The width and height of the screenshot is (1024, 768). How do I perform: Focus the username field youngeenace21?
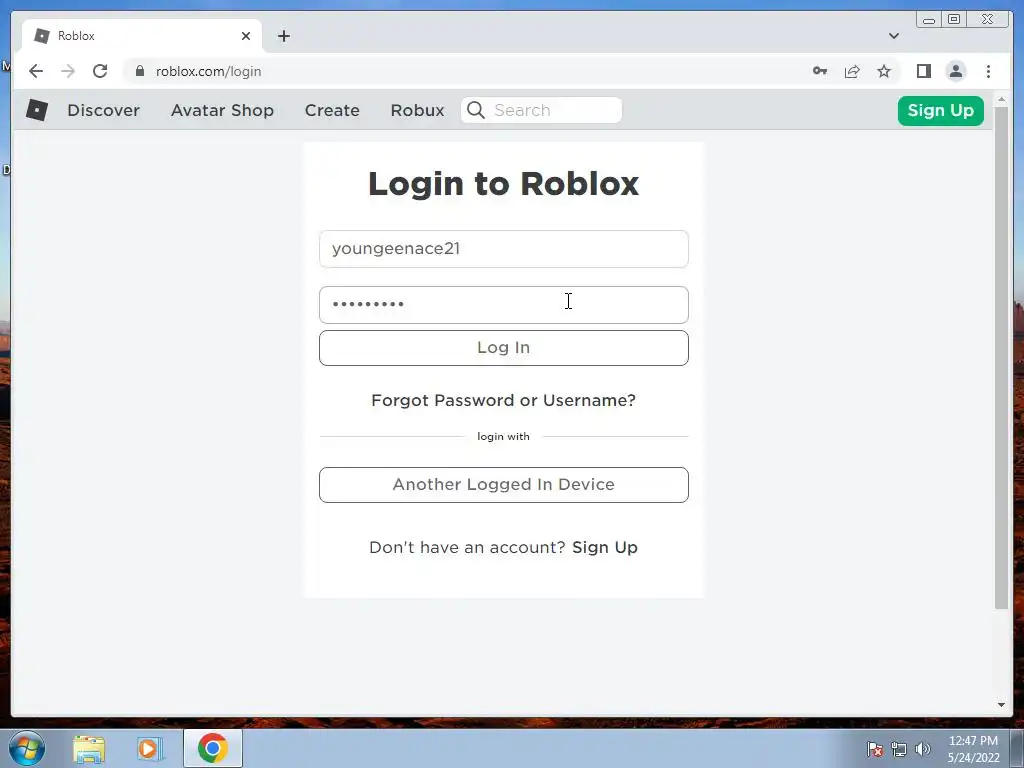click(504, 249)
